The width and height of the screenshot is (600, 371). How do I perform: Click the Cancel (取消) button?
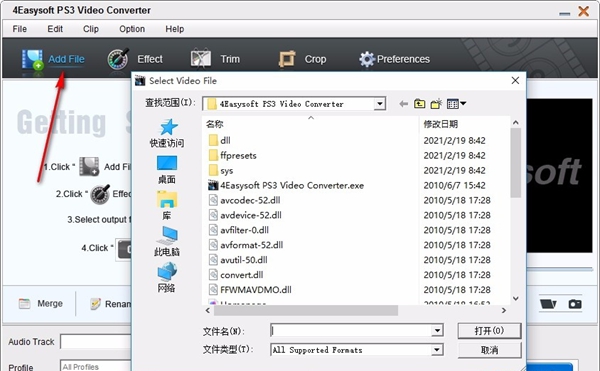click(489, 350)
